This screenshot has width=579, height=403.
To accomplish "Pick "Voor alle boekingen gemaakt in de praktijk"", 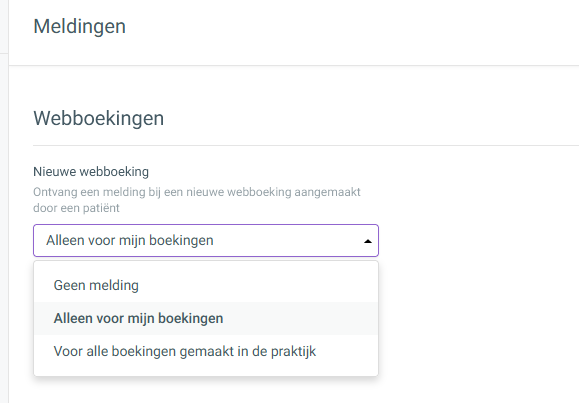I will pyautogui.click(x=206, y=351).
